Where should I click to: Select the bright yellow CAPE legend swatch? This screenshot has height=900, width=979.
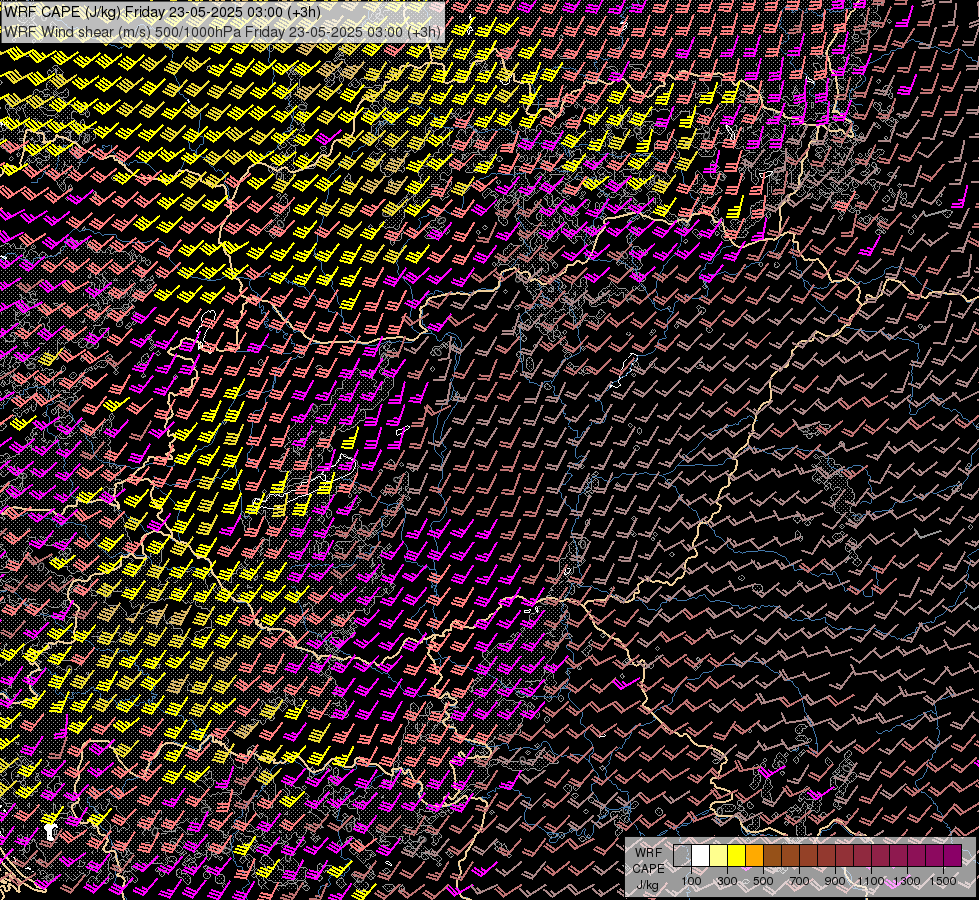[737, 855]
